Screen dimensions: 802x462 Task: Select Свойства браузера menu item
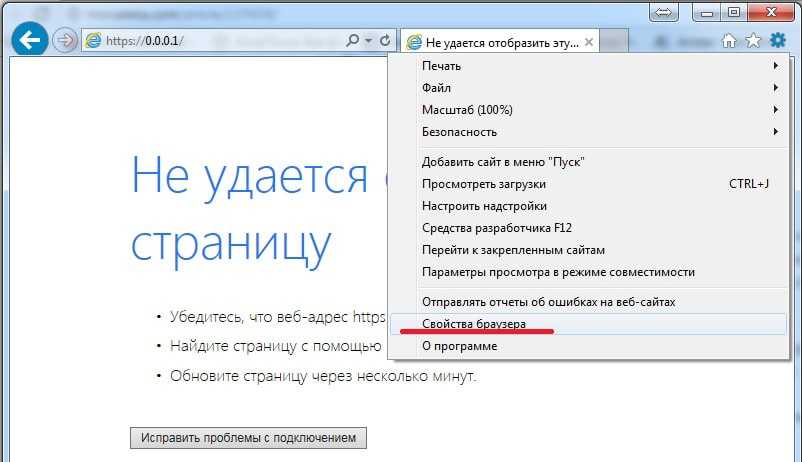[474, 324]
